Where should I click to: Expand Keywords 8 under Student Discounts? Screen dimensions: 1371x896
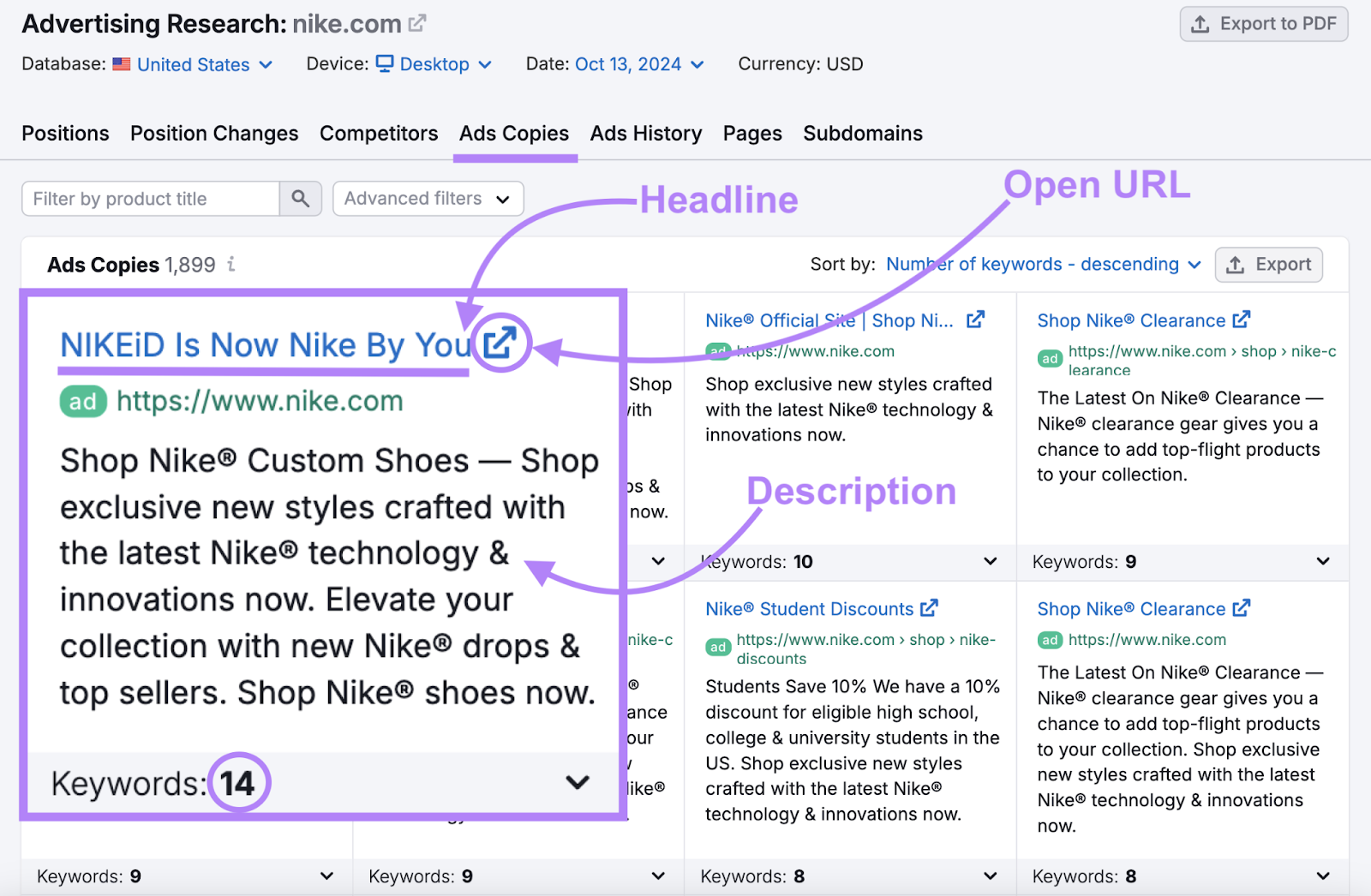pyautogui.click(x=991, y=875)
